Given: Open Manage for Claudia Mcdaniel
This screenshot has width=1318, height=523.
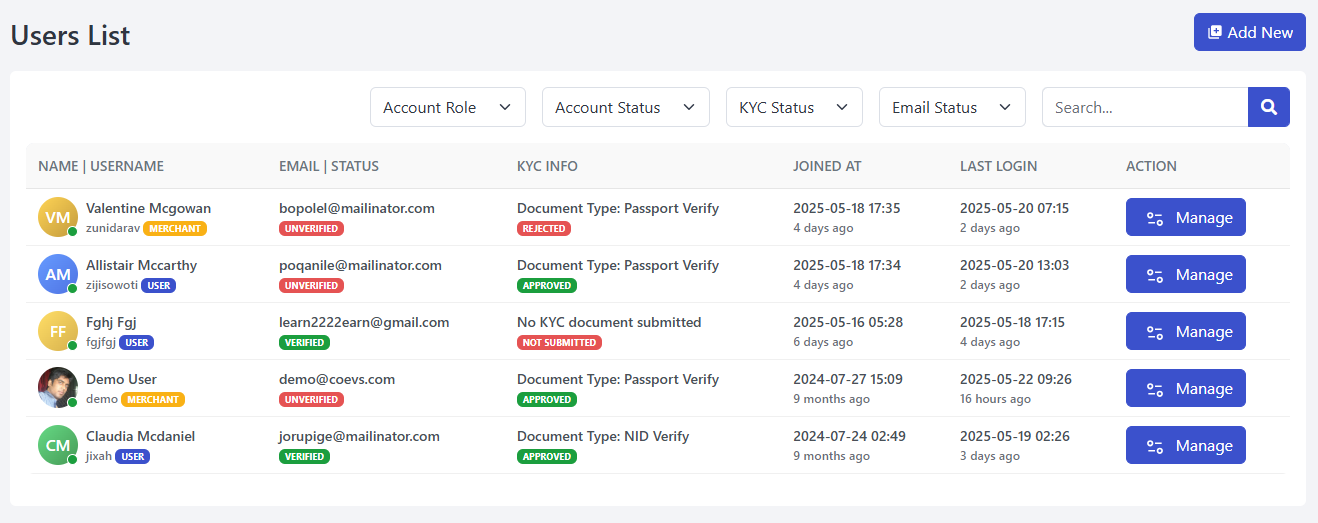Looking at the screenshot, I should click(1185, 445).
